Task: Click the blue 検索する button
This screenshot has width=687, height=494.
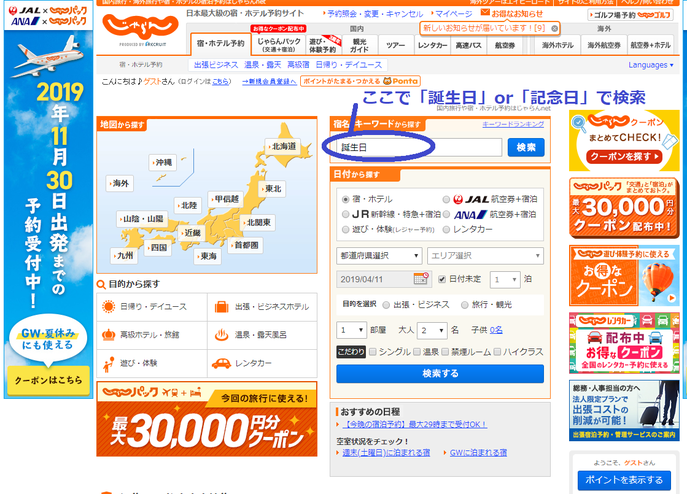Action: click(x=440, y=373)
